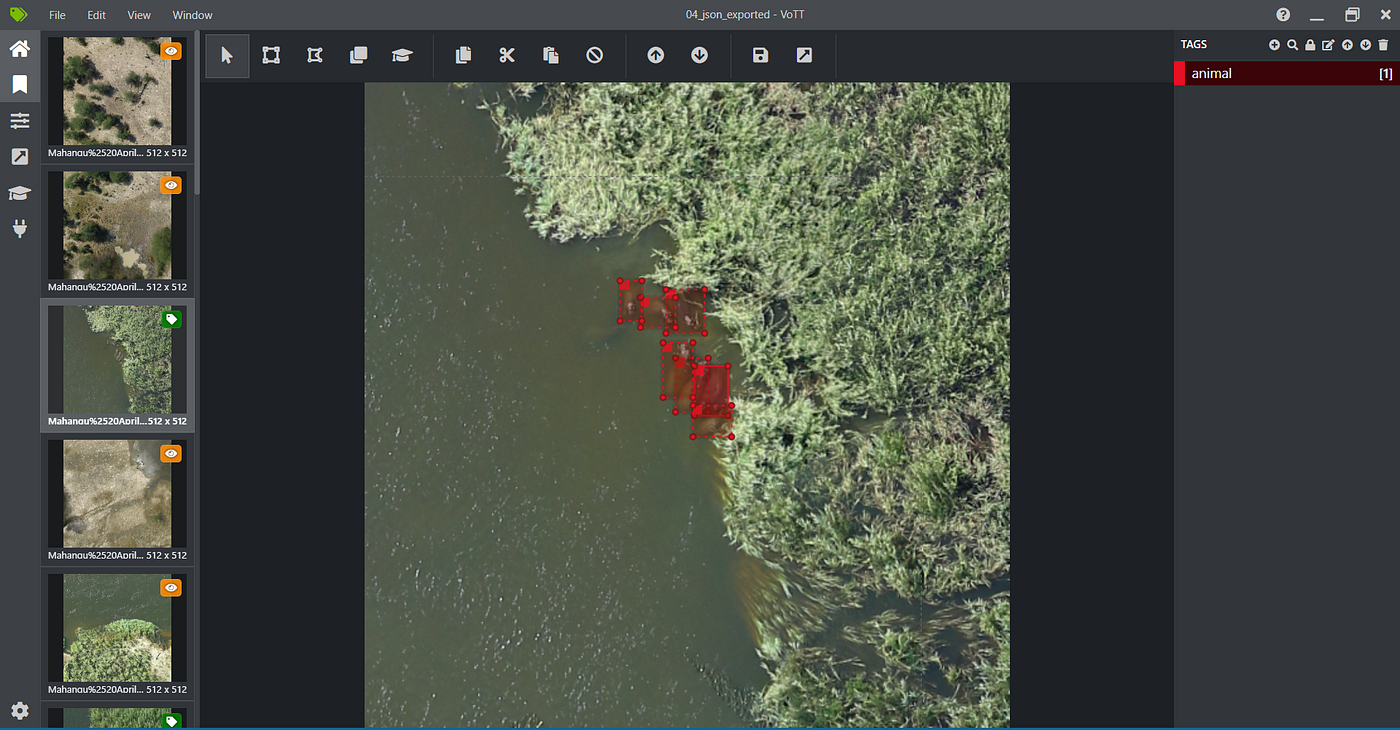Paste regions using clipboard icon
The height and width of the screenshot is (730, 1400).
point(551,55)
